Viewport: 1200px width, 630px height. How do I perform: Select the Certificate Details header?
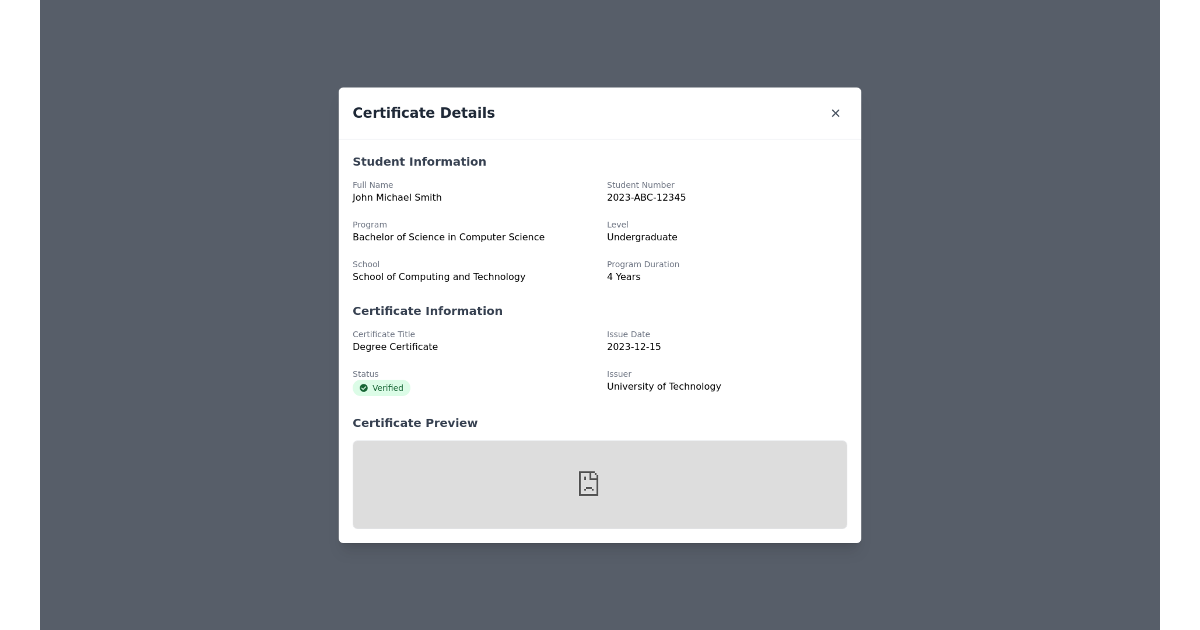[424, 113]
